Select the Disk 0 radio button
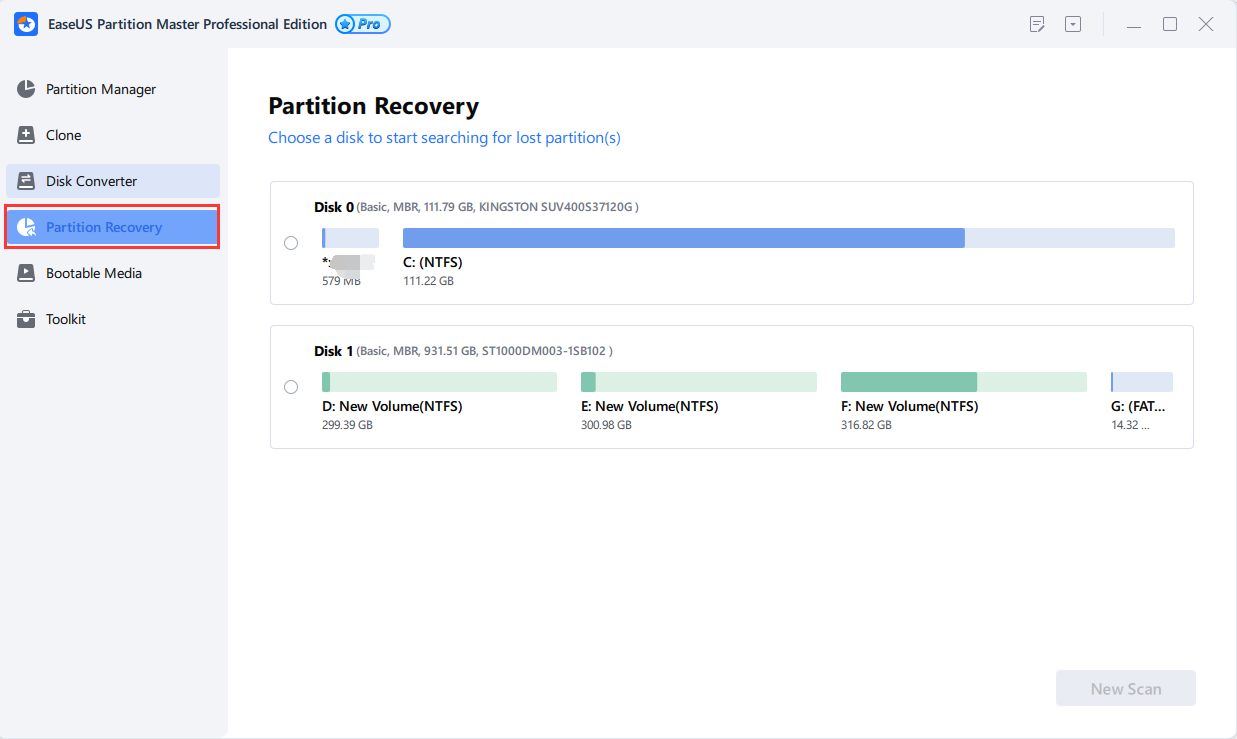This screenshot has height=739, width=1237. pos(291,243)
